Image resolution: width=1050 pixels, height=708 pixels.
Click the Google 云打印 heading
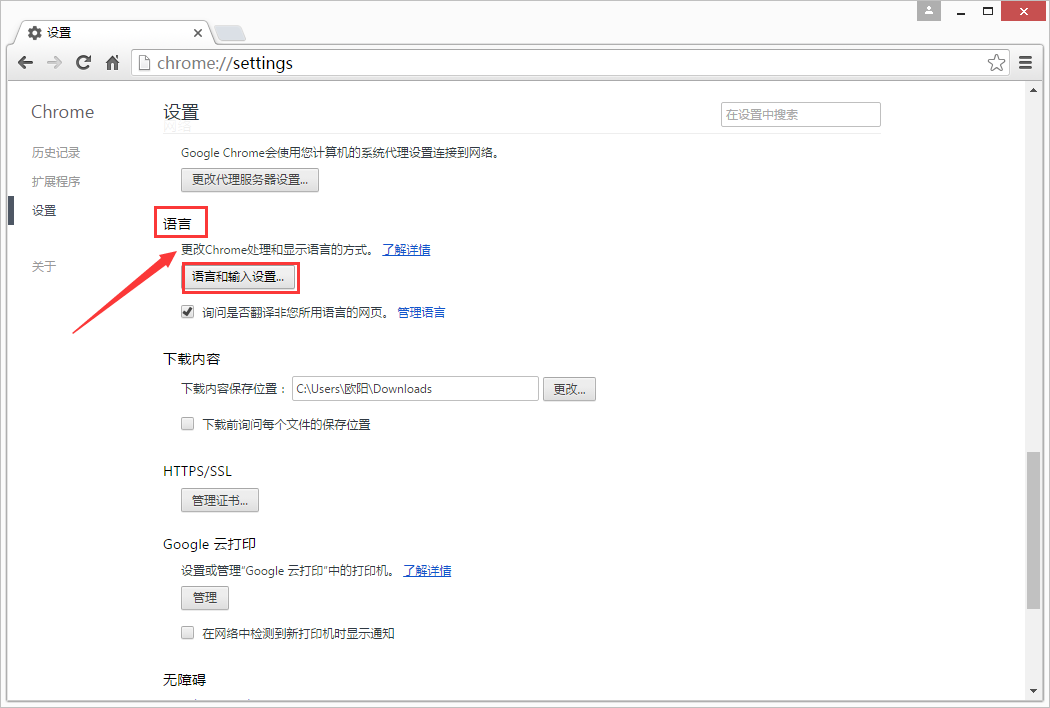point(210,544)
